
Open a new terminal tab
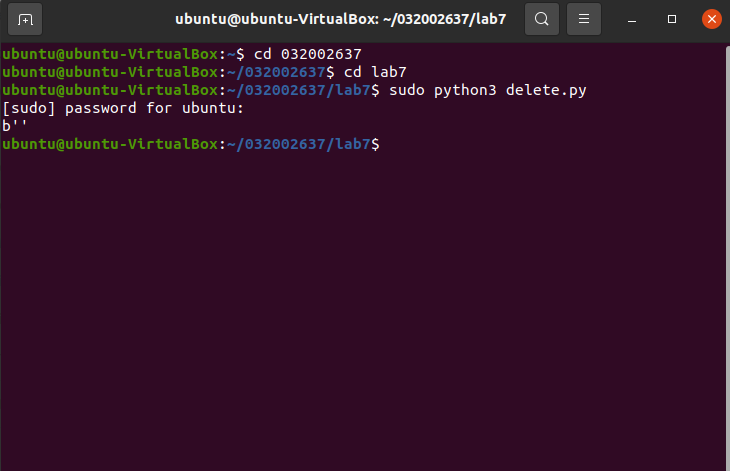(25, 19)
